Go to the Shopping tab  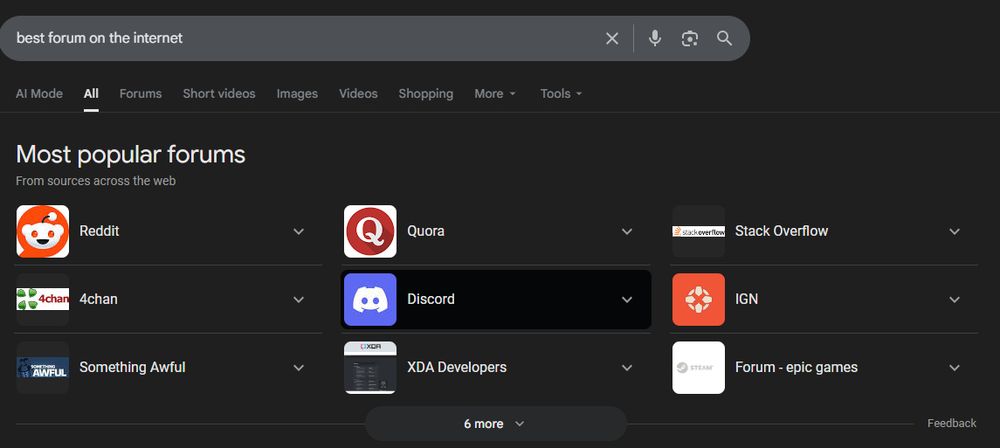(x=426, y=94)
